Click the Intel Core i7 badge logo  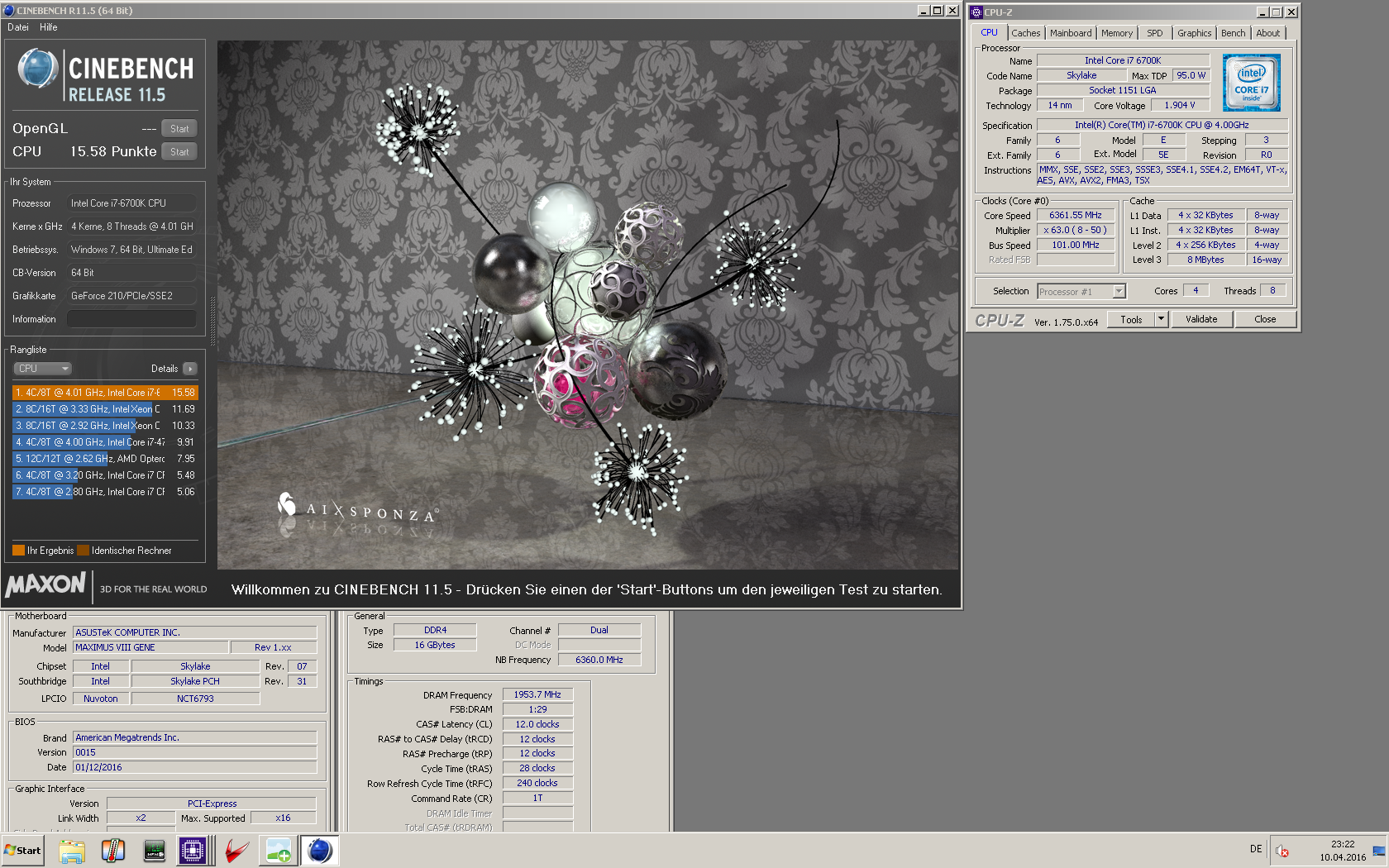tap(1252, 83)
